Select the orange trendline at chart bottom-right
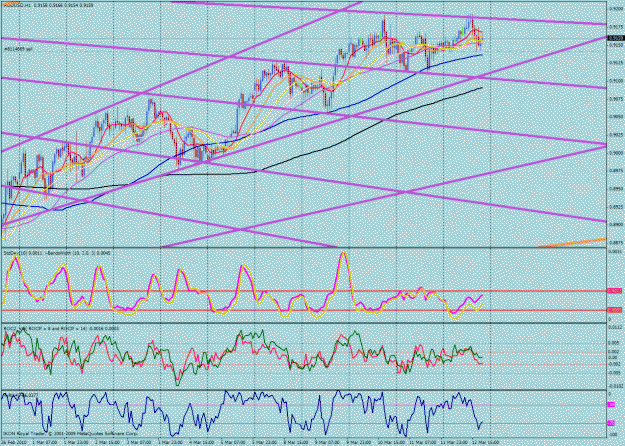625x446 pixels. (573, 242)
